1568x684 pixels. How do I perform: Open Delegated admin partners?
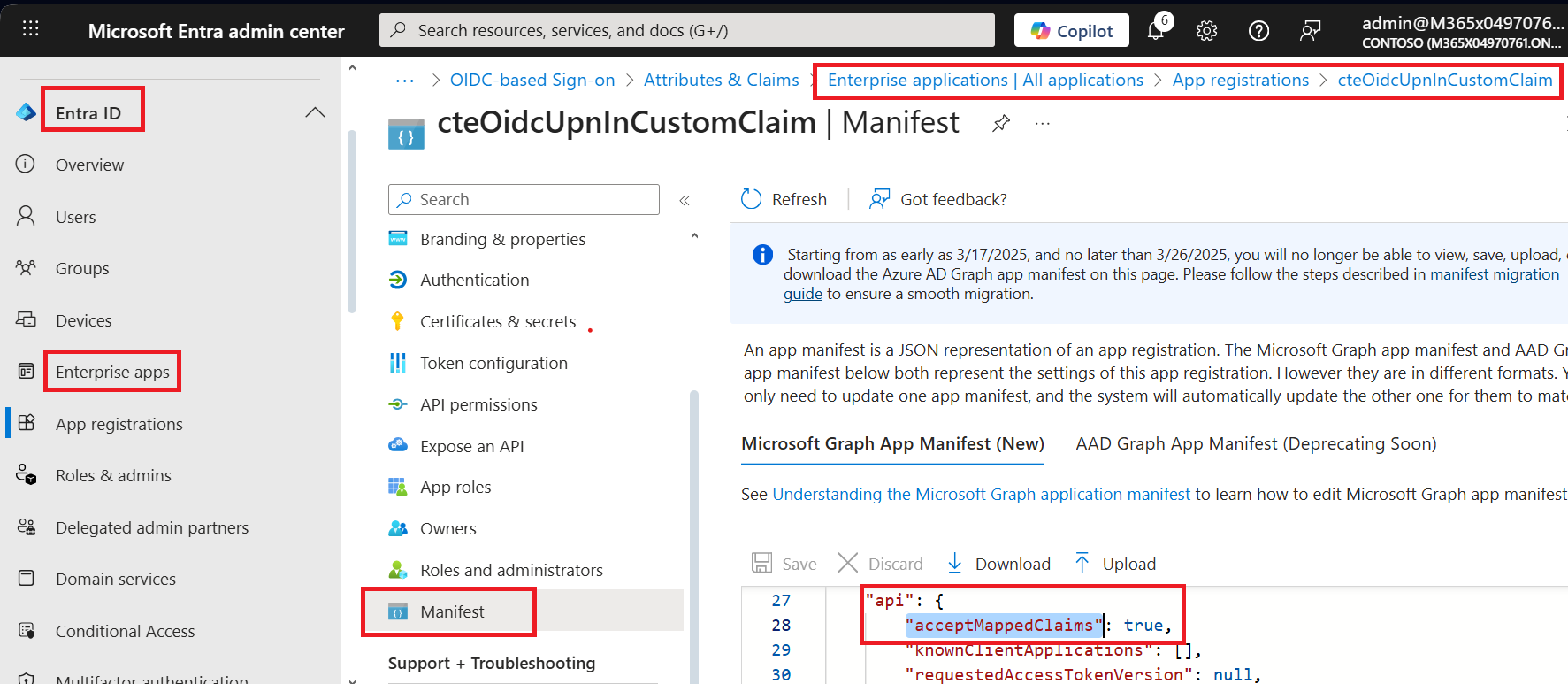tap(152, 527)
